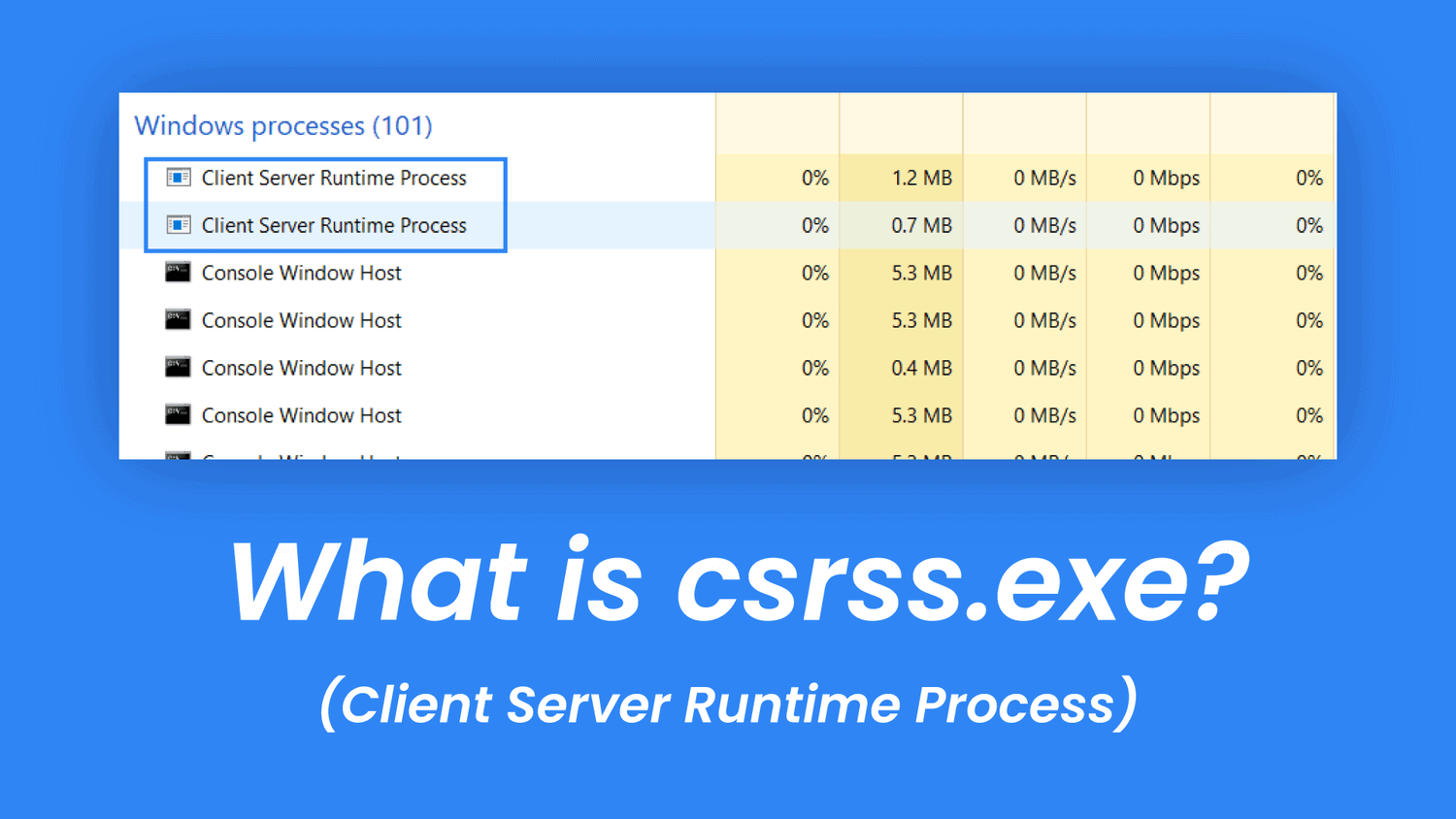The width and height of the screenshot is (1456, 819).
Task: Select the Windows processes (101) header
Action: [281, 125]
